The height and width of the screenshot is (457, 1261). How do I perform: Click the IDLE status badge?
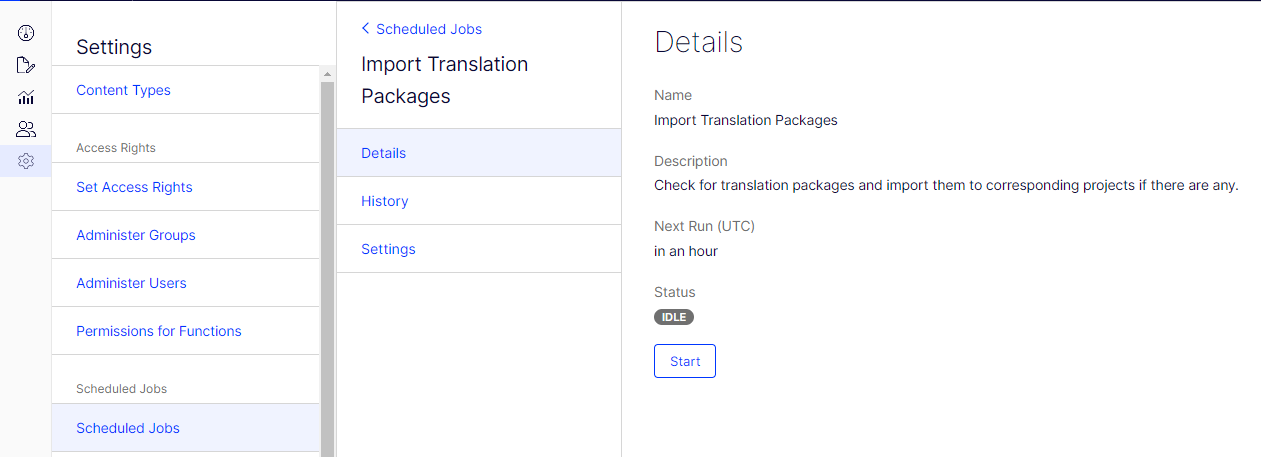click(674, 317)
